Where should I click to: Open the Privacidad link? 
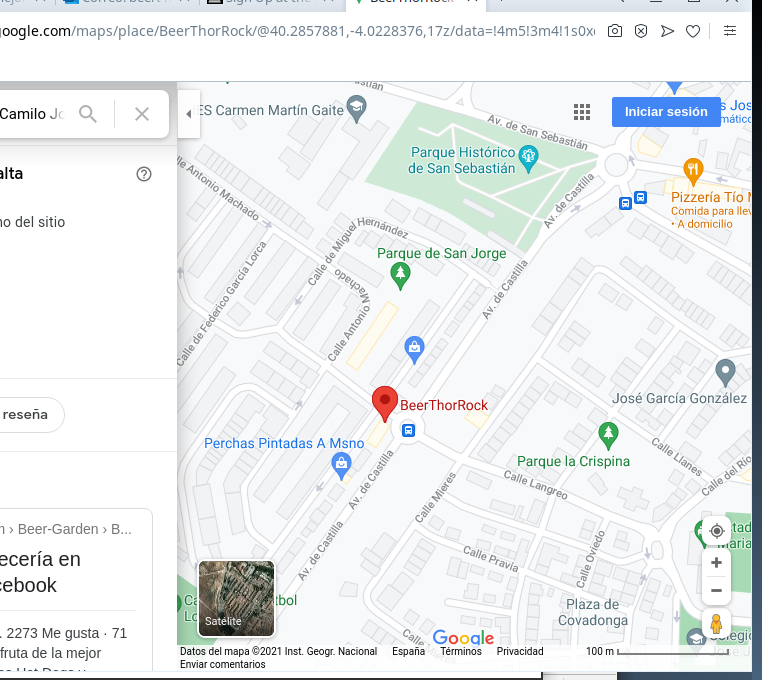tap(520, 651)
